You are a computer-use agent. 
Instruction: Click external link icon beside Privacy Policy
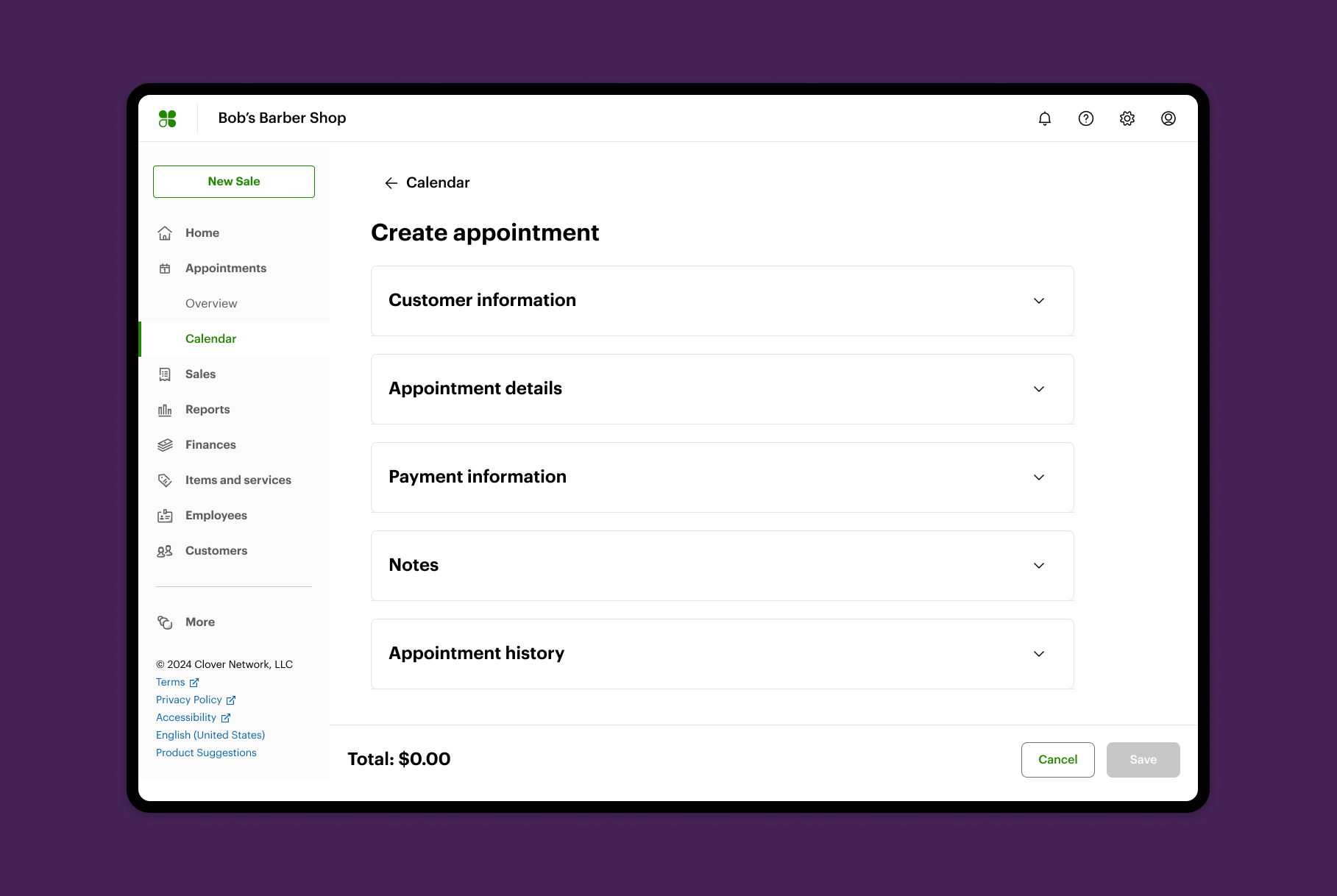231,700
